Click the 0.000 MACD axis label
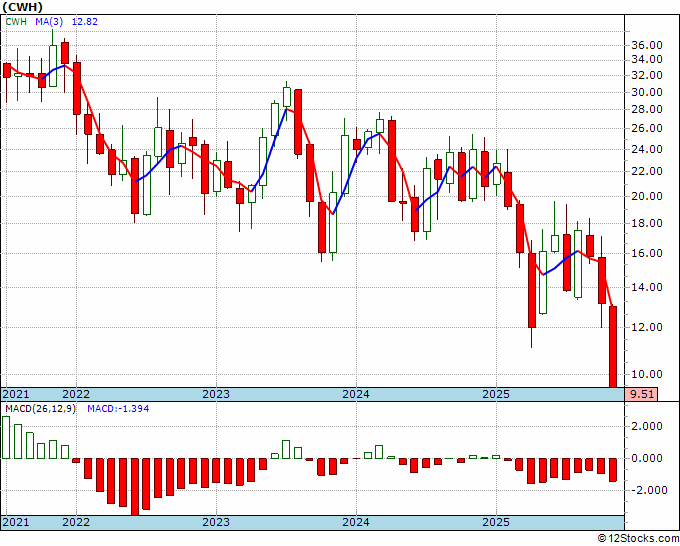Screen dimensions: 680x546 (x=647, y=458)
